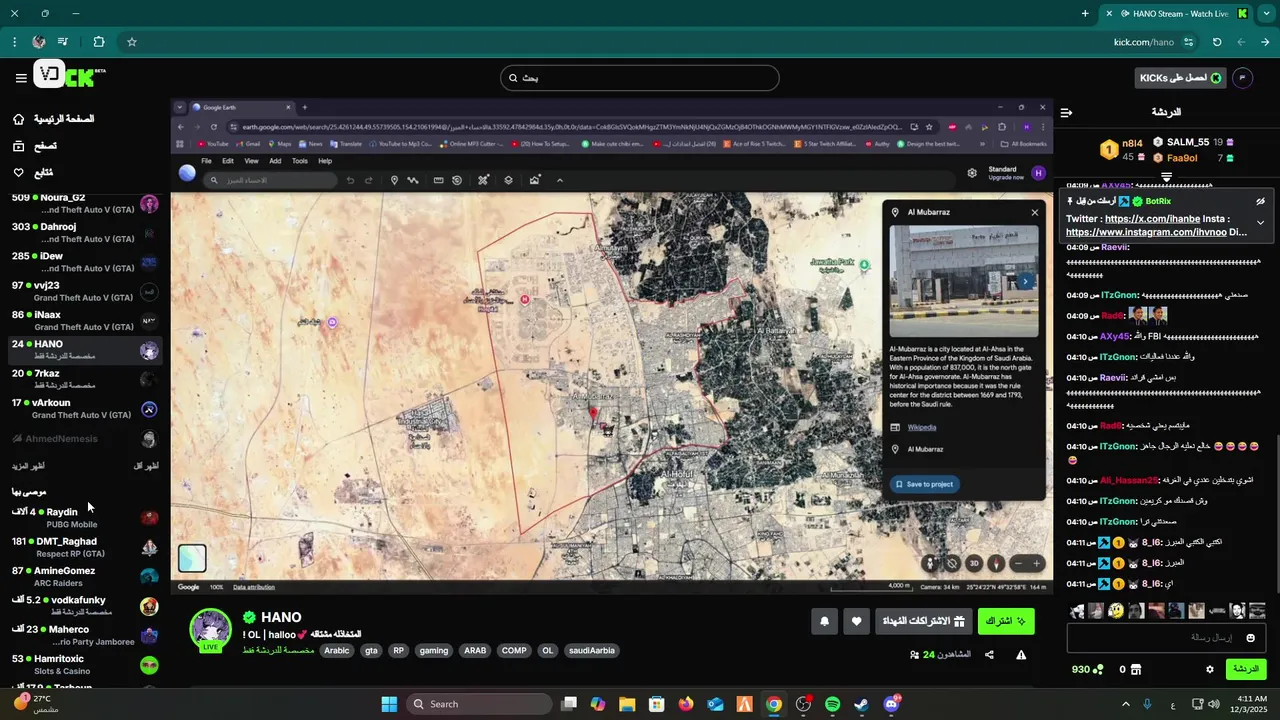Click the share stream icon
The width and height of the screenshot is (1280, 720).
pyautogui.click(x=989, y=655)
